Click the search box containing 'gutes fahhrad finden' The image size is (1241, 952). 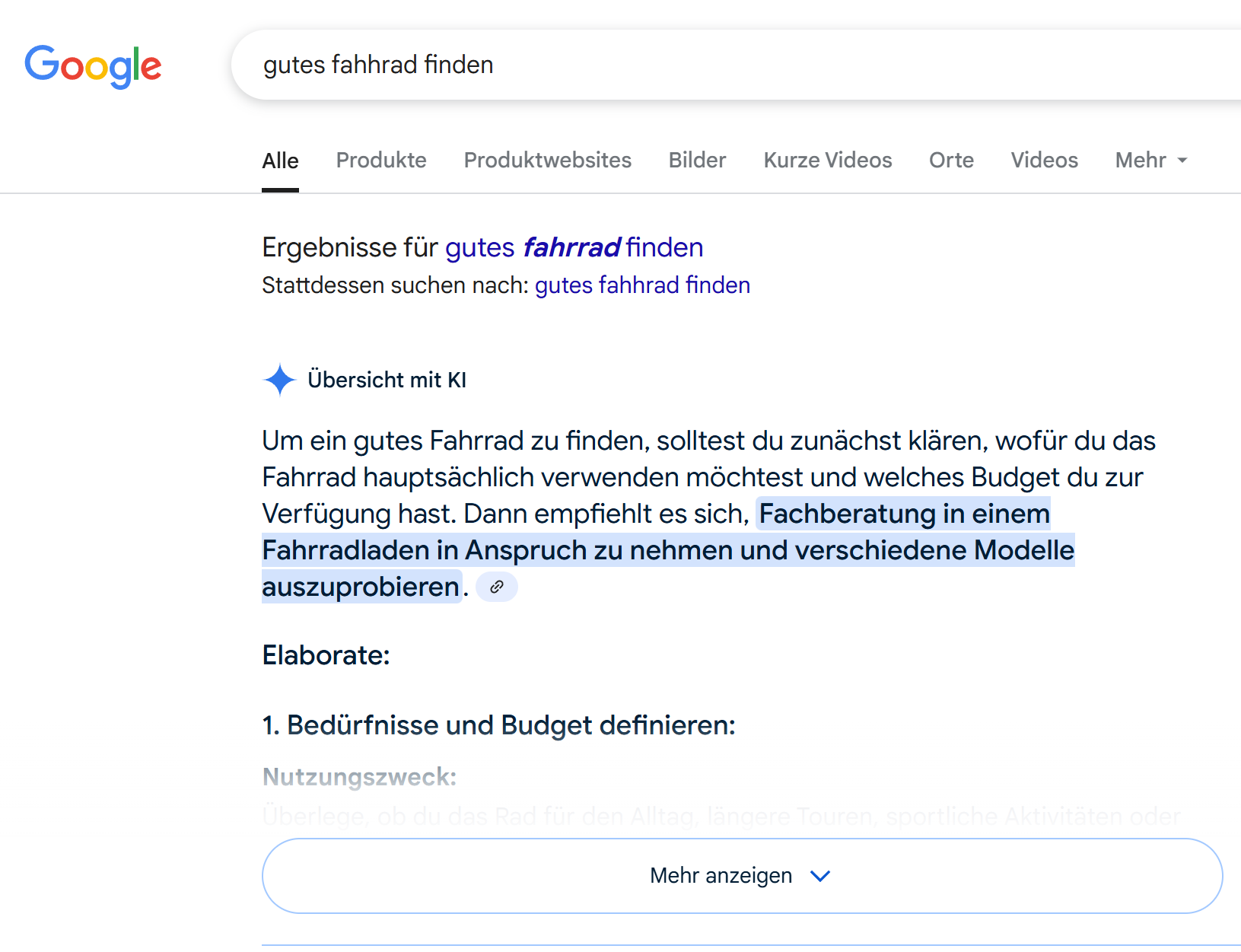coord(736,65)
